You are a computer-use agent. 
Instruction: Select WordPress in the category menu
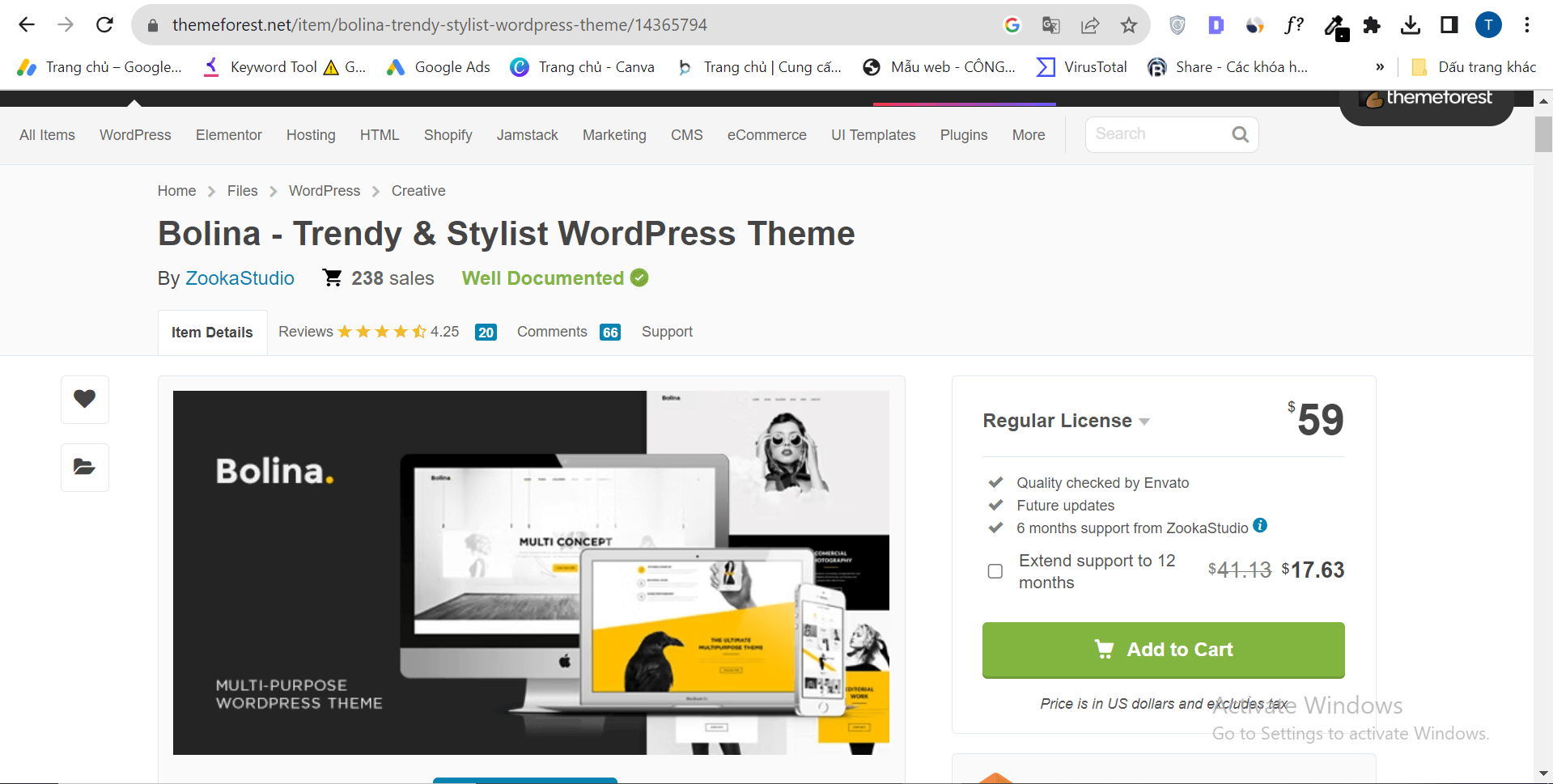click(134, 134)
